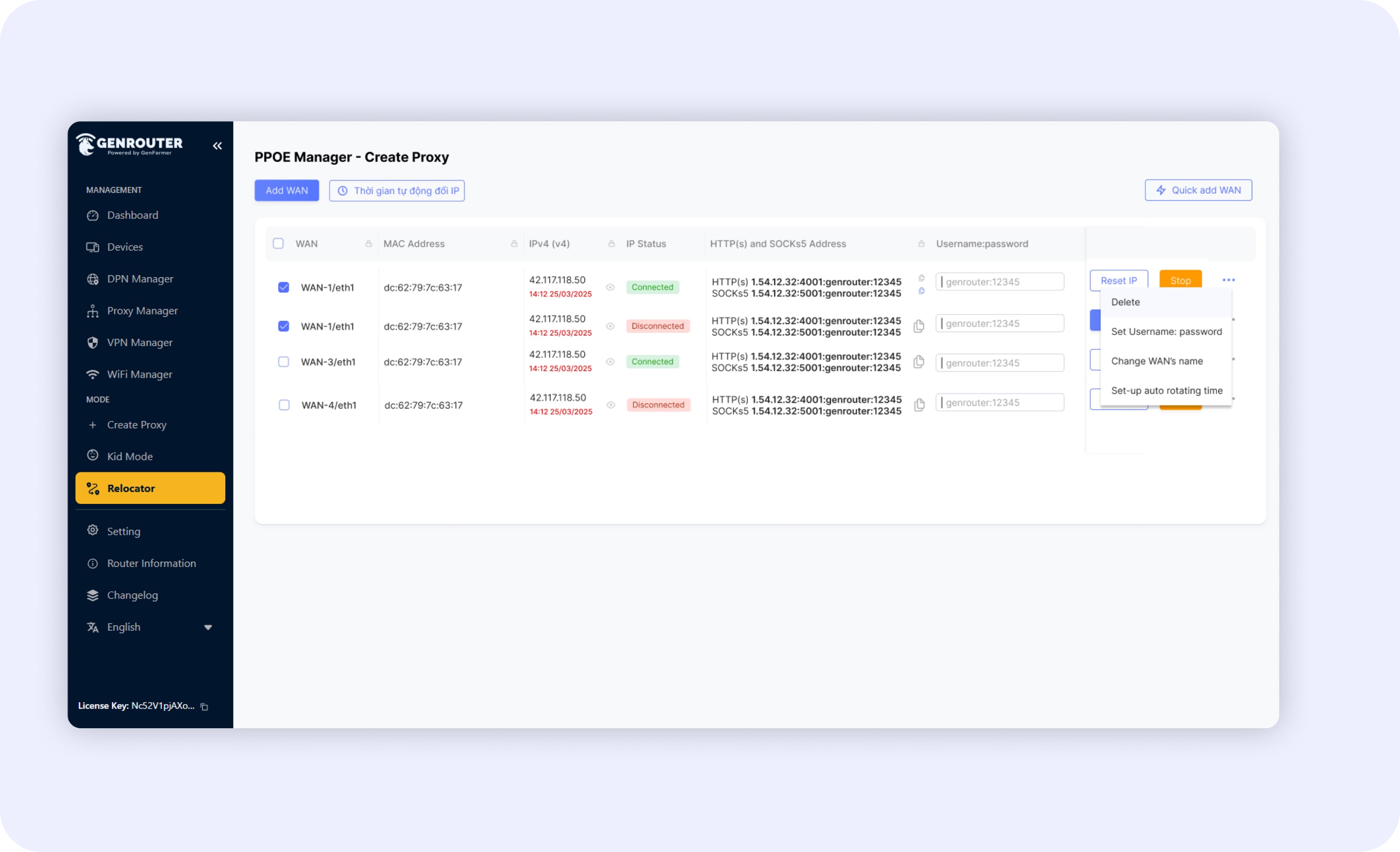Image resolution: width=1400 pixels, height=852 pixels.
Task: Check the select-all WAN header checkbox
Action: click(x=279, y=244)
